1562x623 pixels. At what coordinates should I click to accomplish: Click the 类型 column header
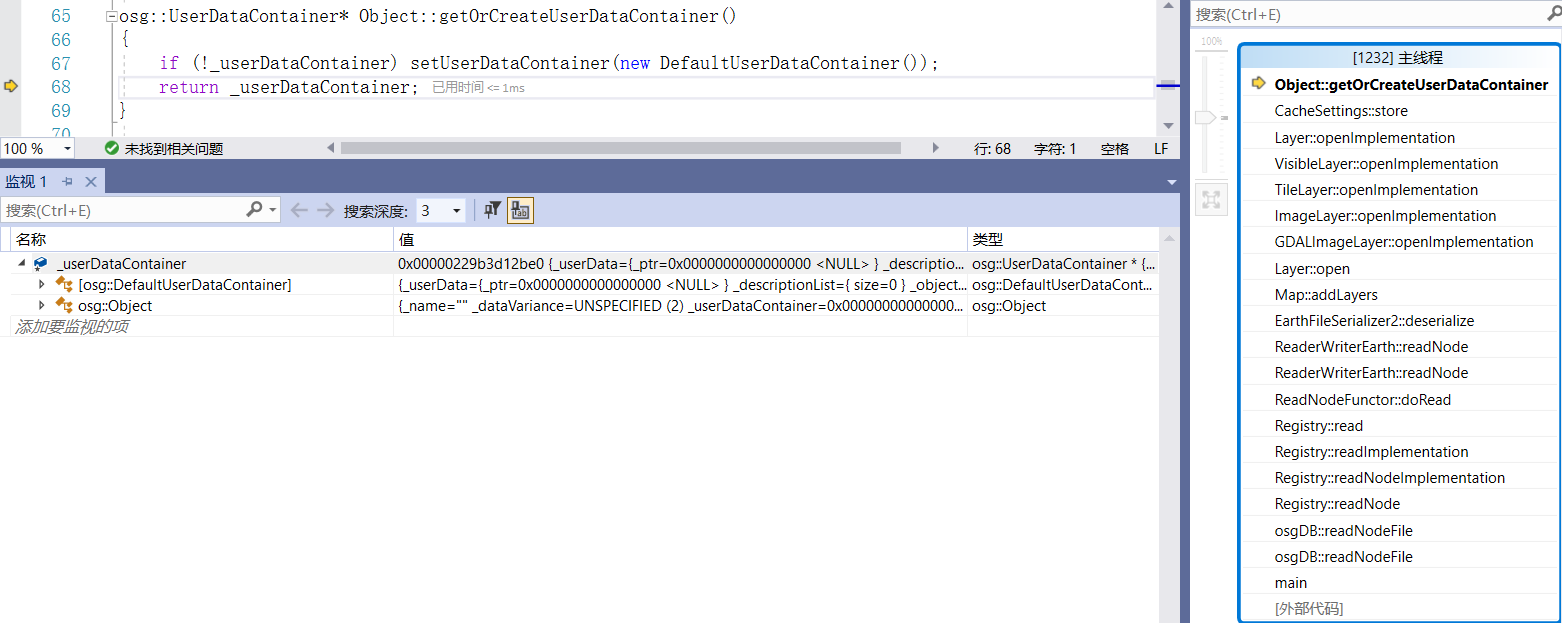click(1063, 240)
